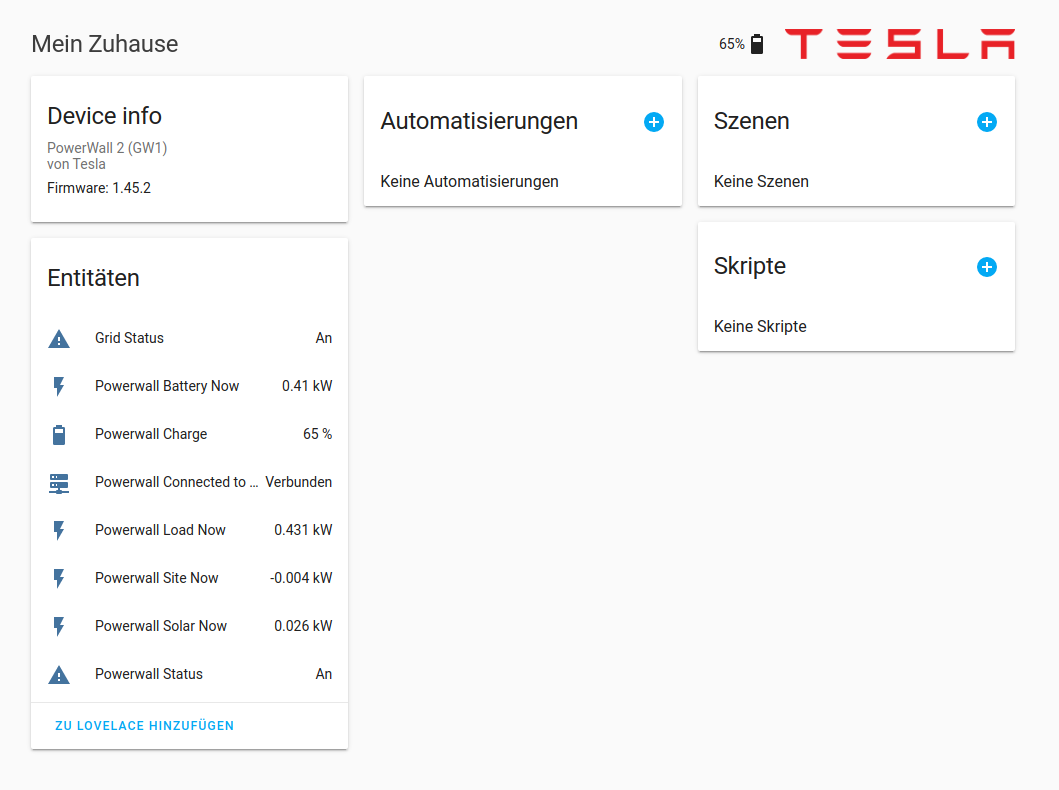Click the Skripte heading
Image resolution: width=1059 pixels, height=790 pixels.
coord(750,266)
